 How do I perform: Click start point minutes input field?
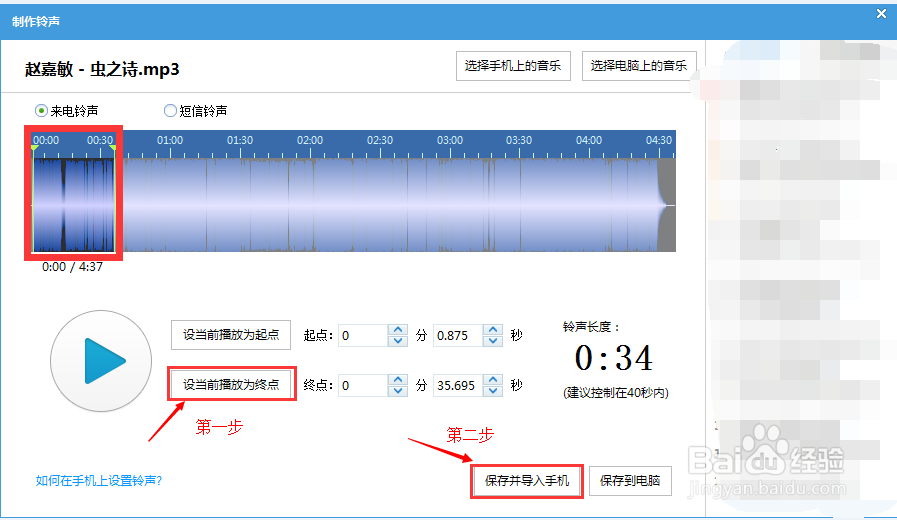[363, 335]
